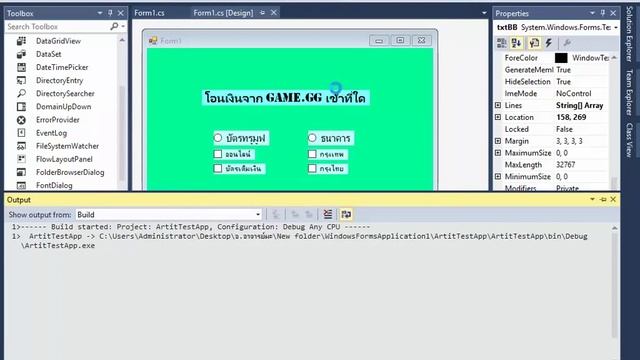Pin the Toolbox panel
The width and height of the screenshot is (640, 360).
tap(110, 13)
